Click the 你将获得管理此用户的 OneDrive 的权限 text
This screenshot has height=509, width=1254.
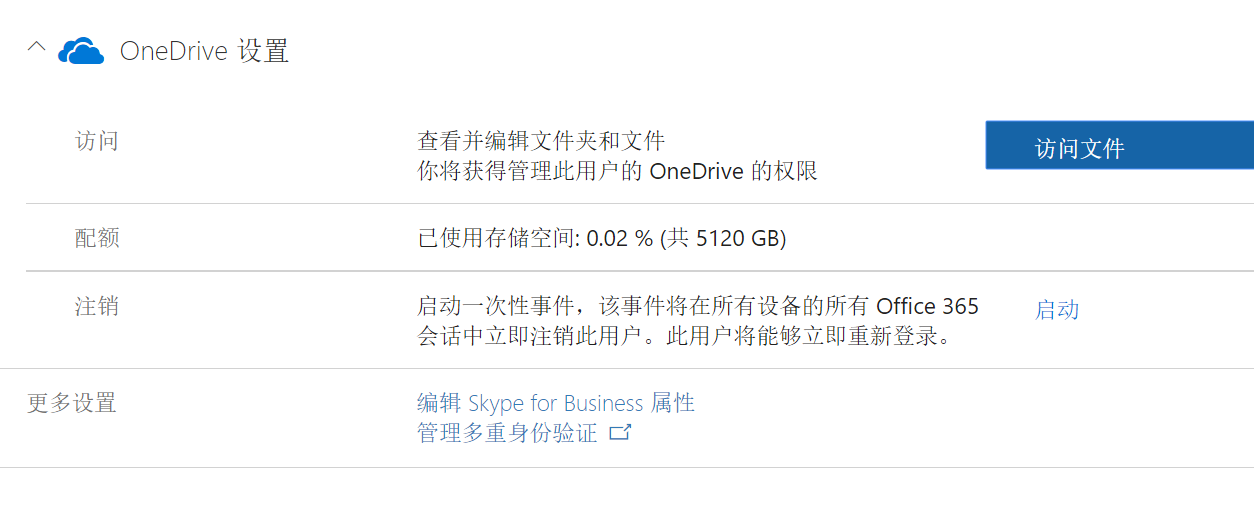pyautogui.click(x=617, y=171)
